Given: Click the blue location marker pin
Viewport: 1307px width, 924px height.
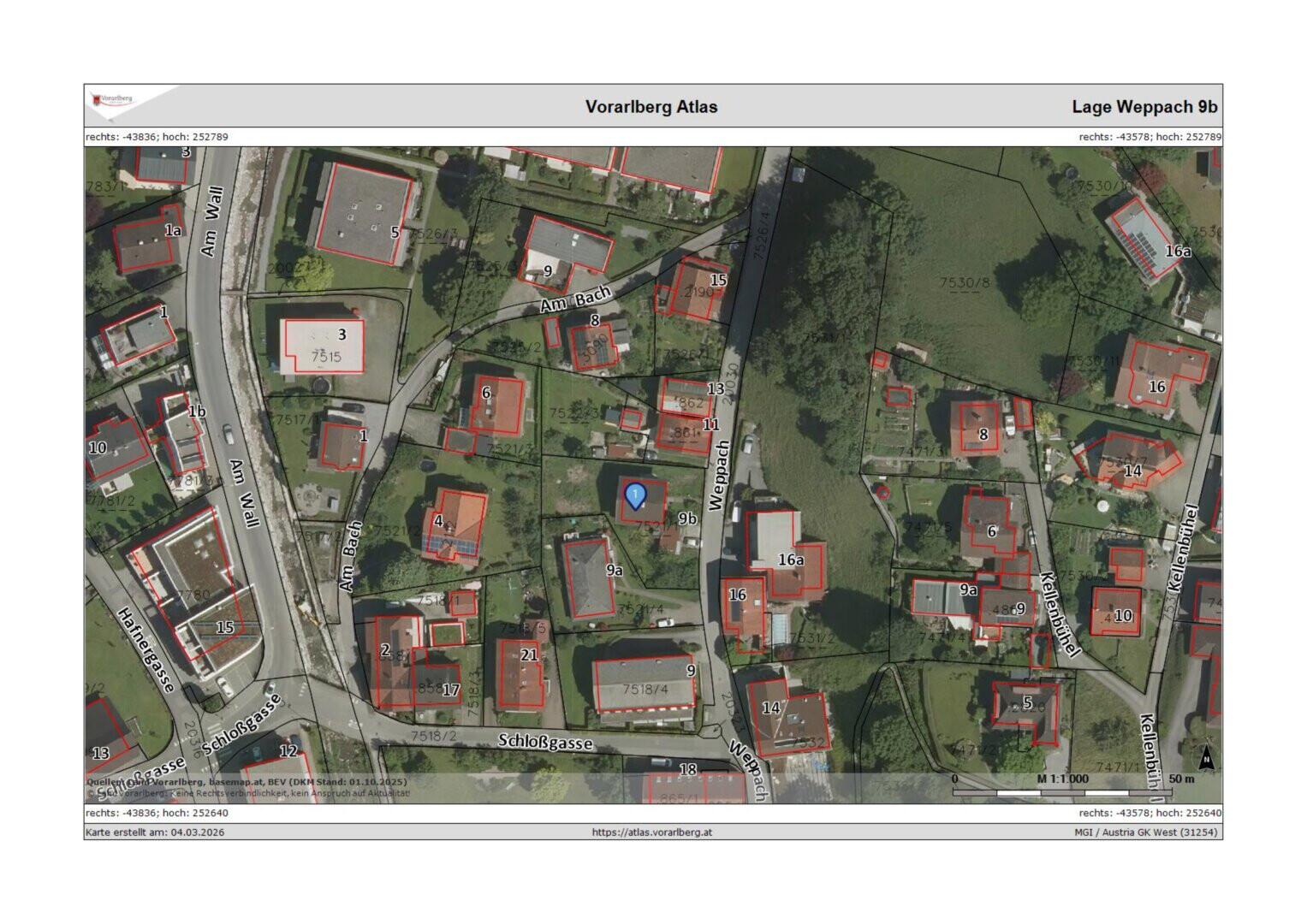Looking at the screenshot, I should point(635,496).
